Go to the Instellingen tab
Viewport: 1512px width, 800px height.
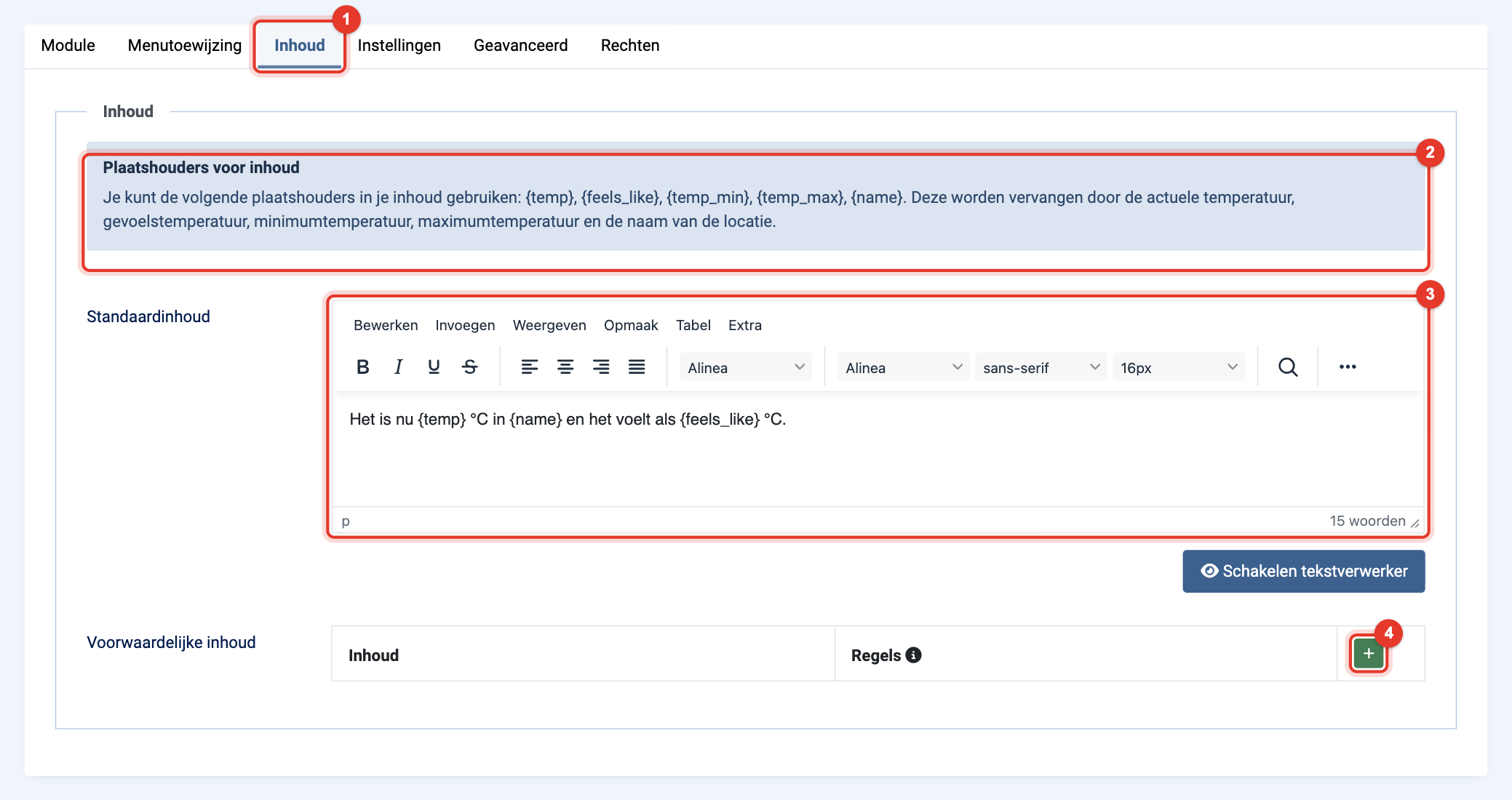tap(399, 45)
